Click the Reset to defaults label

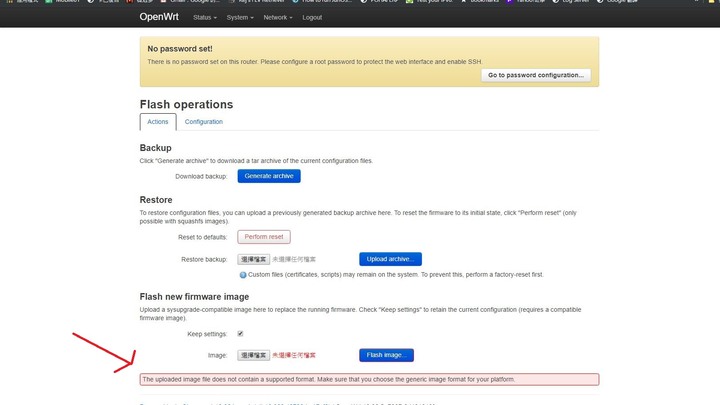coord(202,237)
